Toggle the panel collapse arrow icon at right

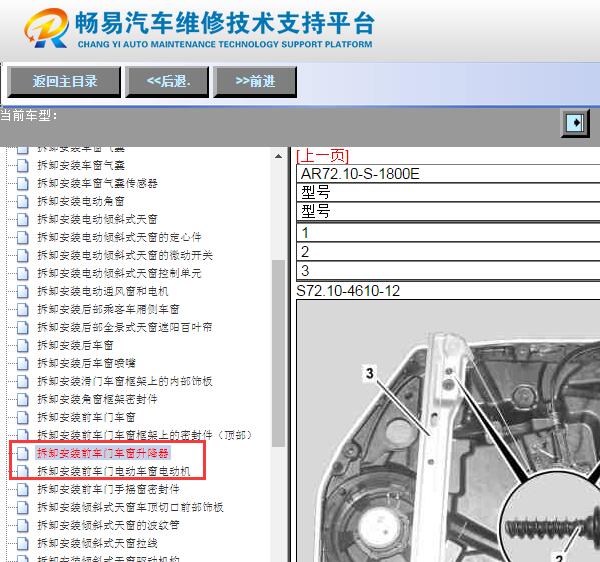click(575, 123)
